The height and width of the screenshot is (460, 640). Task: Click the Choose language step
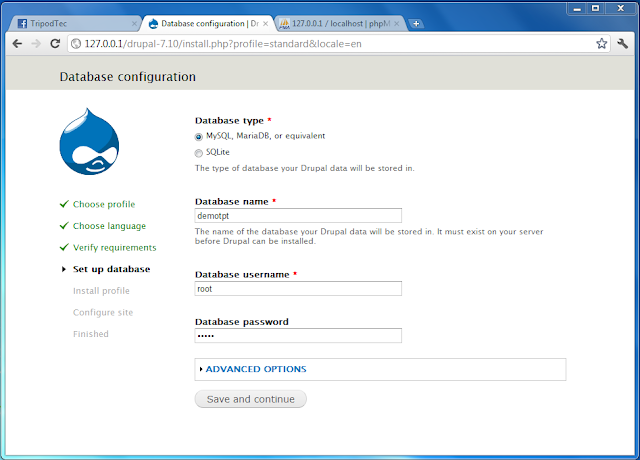point(109,226)
